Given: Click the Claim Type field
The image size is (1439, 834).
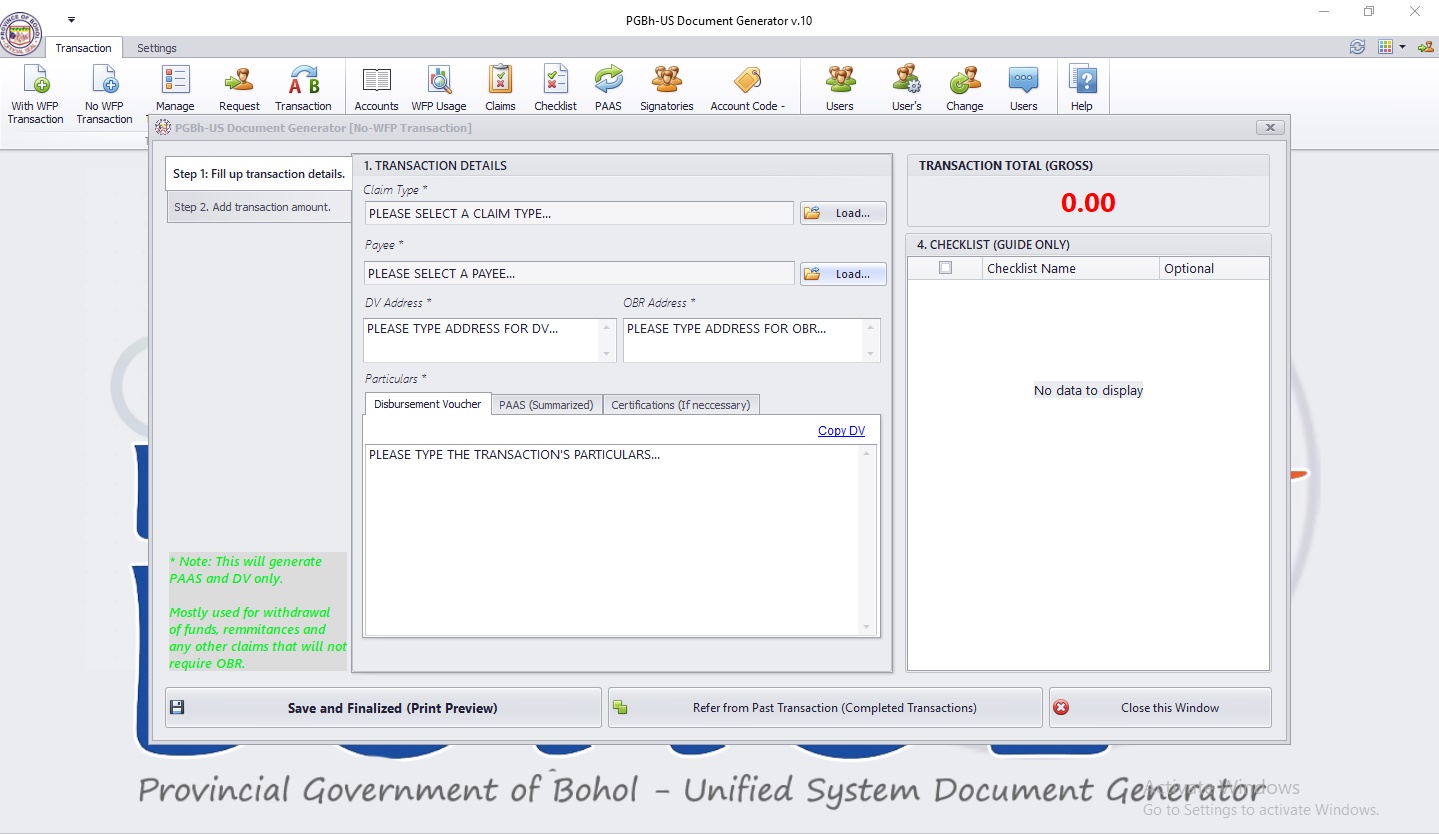Looking at the screenshot, I should coord(579,213).
